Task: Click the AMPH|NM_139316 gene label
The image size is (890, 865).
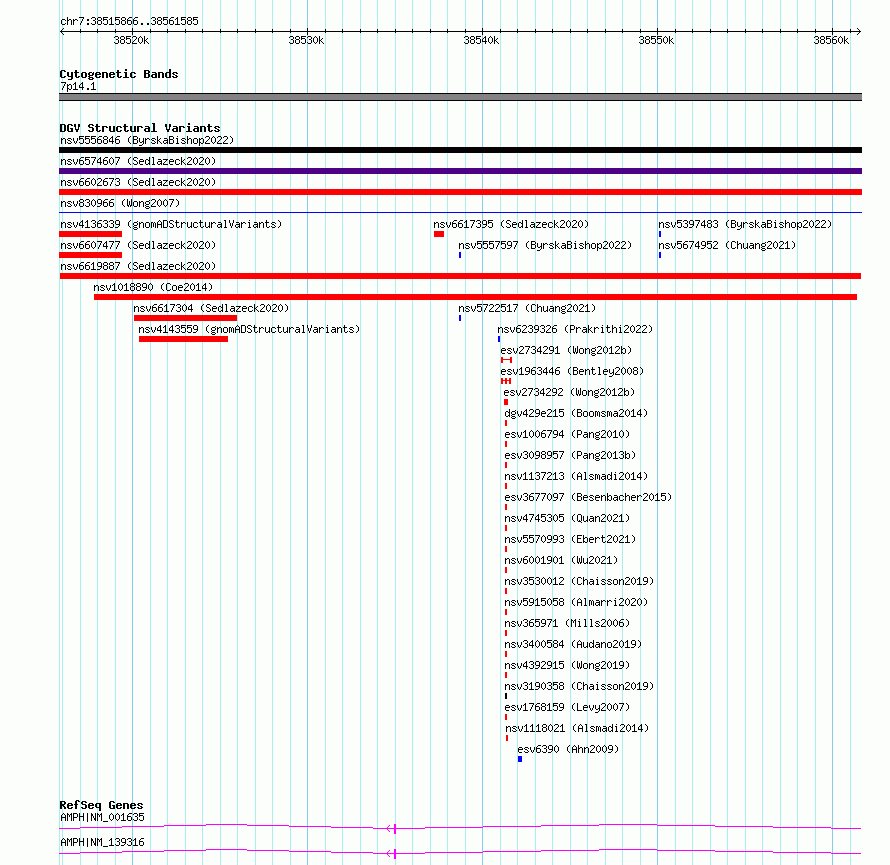Action: click(x=102, y=842)
